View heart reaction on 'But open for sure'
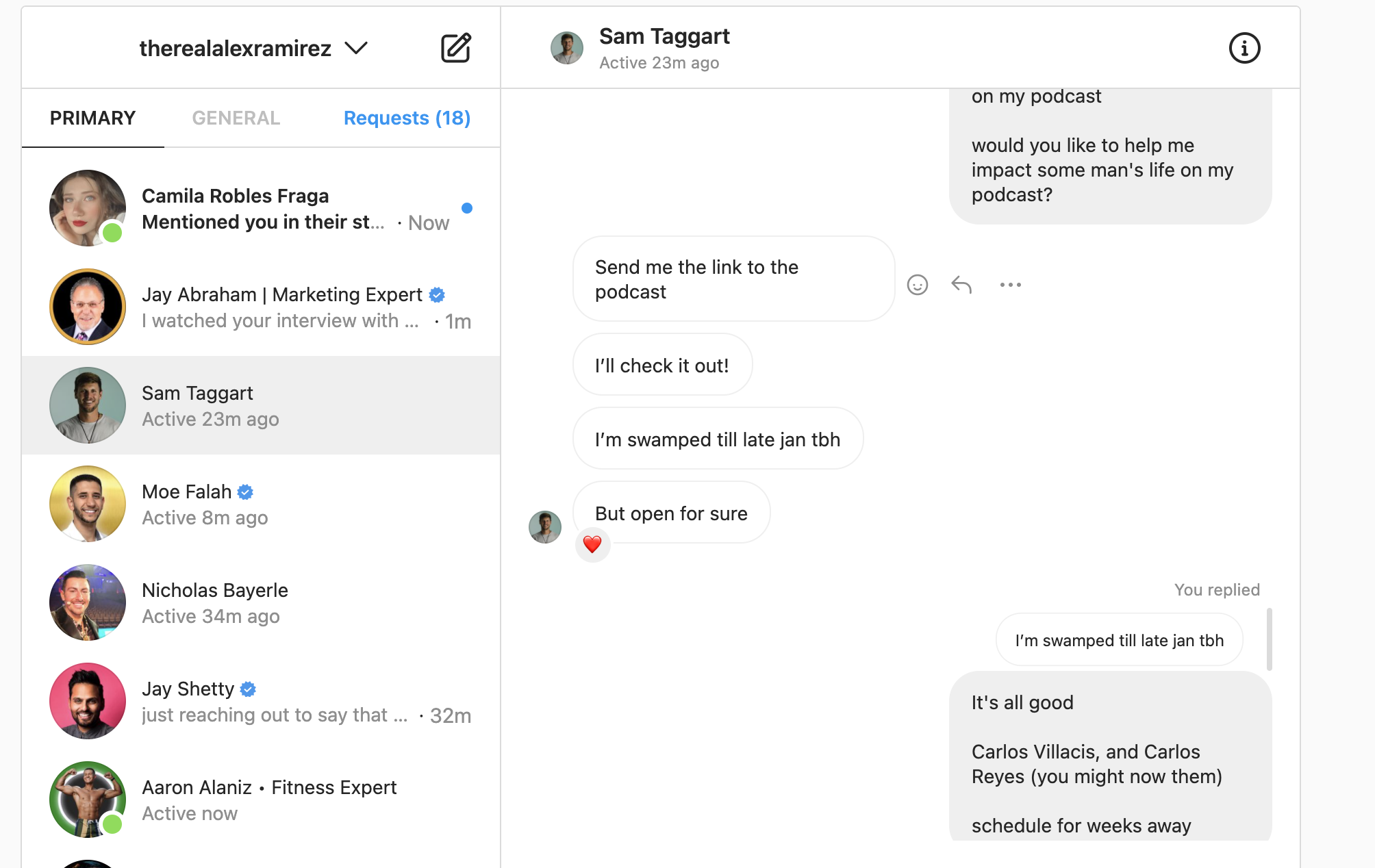 click(592, 545)
